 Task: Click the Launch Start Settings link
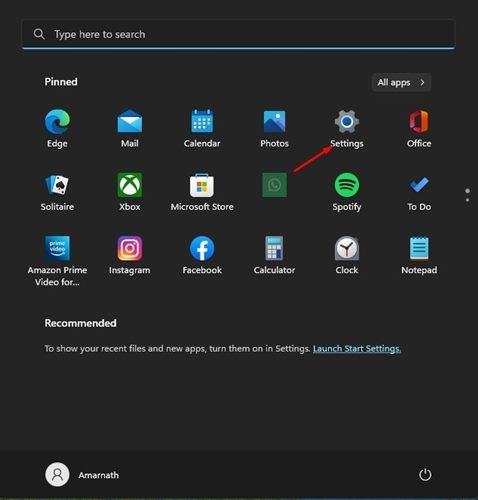tap(357, 349)
